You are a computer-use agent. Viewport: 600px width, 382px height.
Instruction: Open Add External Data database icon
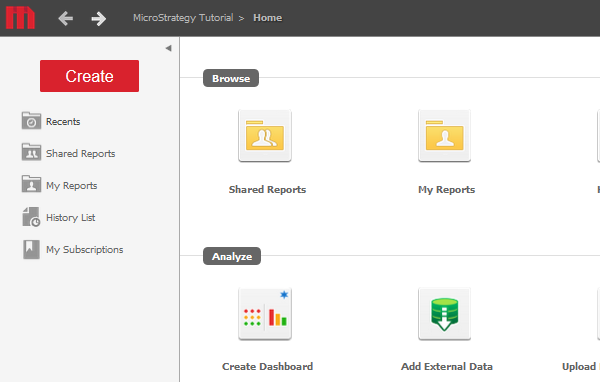445,314
